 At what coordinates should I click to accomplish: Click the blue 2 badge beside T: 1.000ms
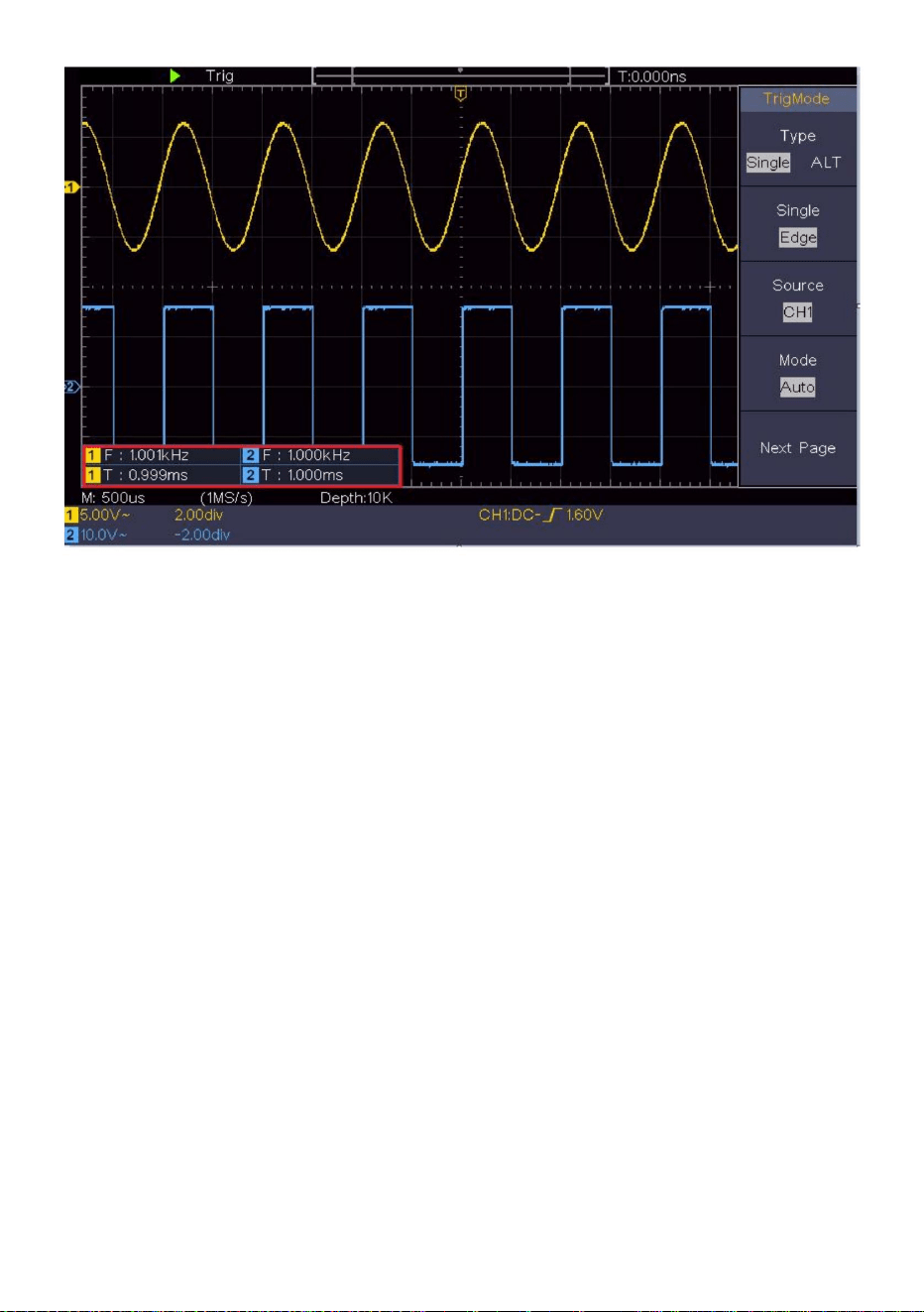pos(251,475)
